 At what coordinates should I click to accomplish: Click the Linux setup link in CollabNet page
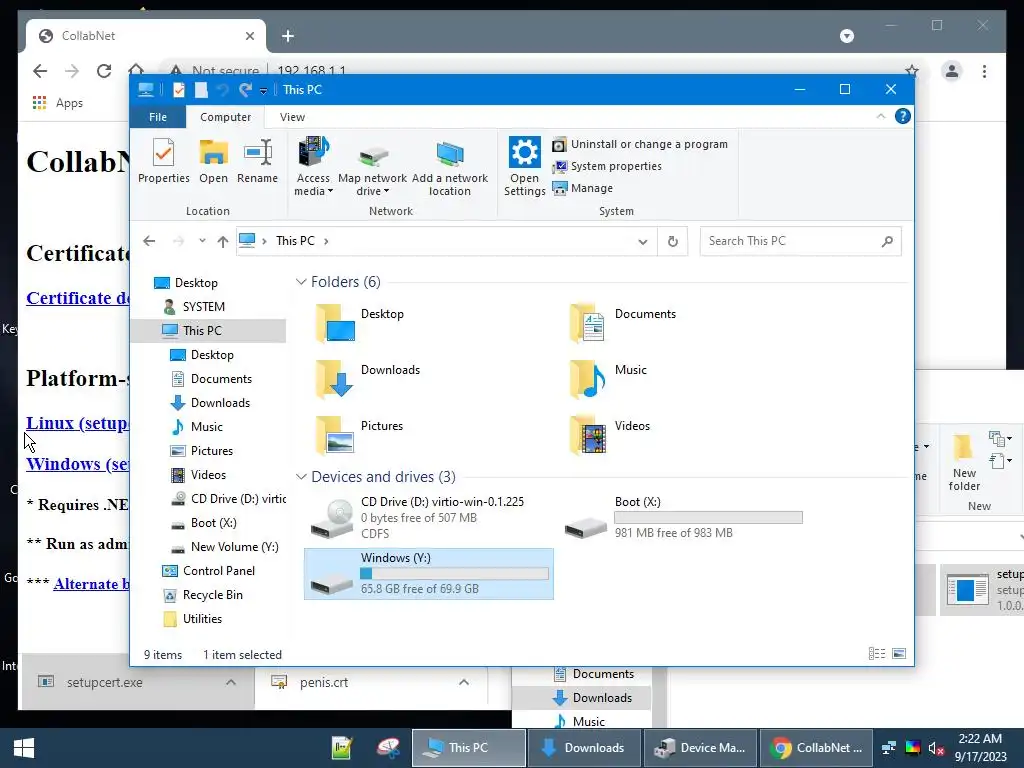point(77,423)
